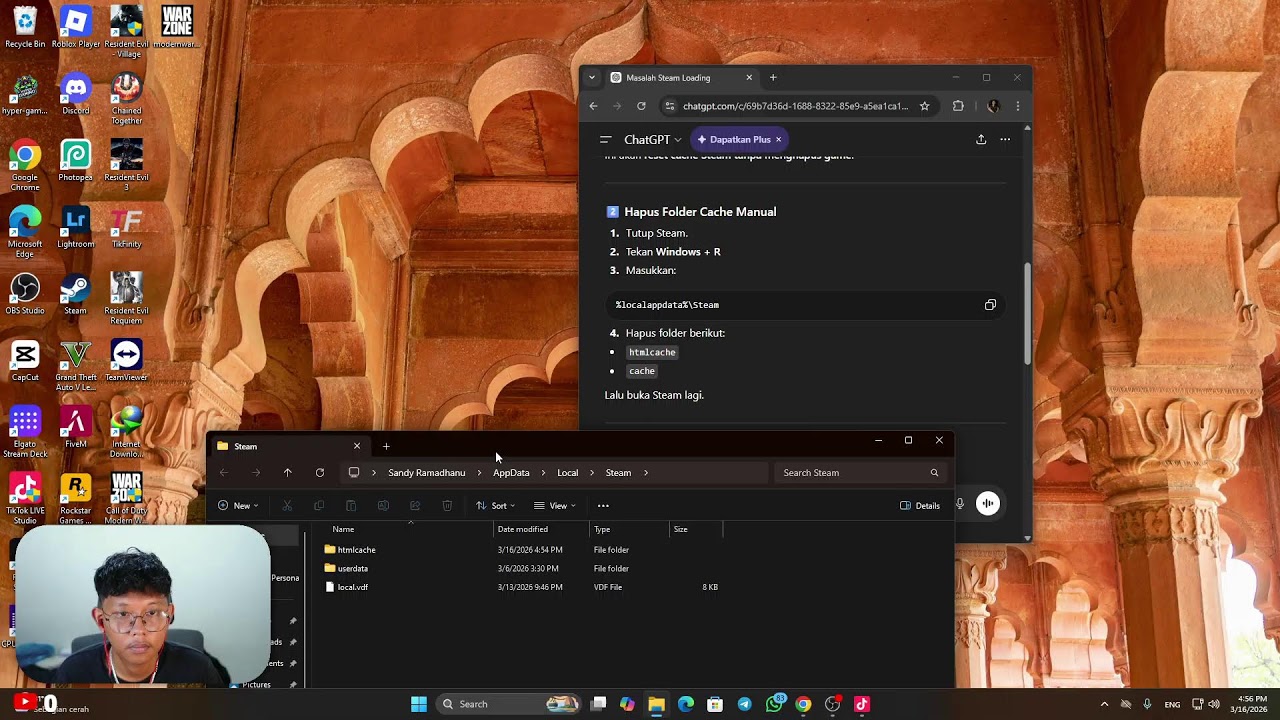The height and width of the screenshot is (720, 1280).
Task: Refresh the Steam folder in File Explorer
Action: coord(320,473)
